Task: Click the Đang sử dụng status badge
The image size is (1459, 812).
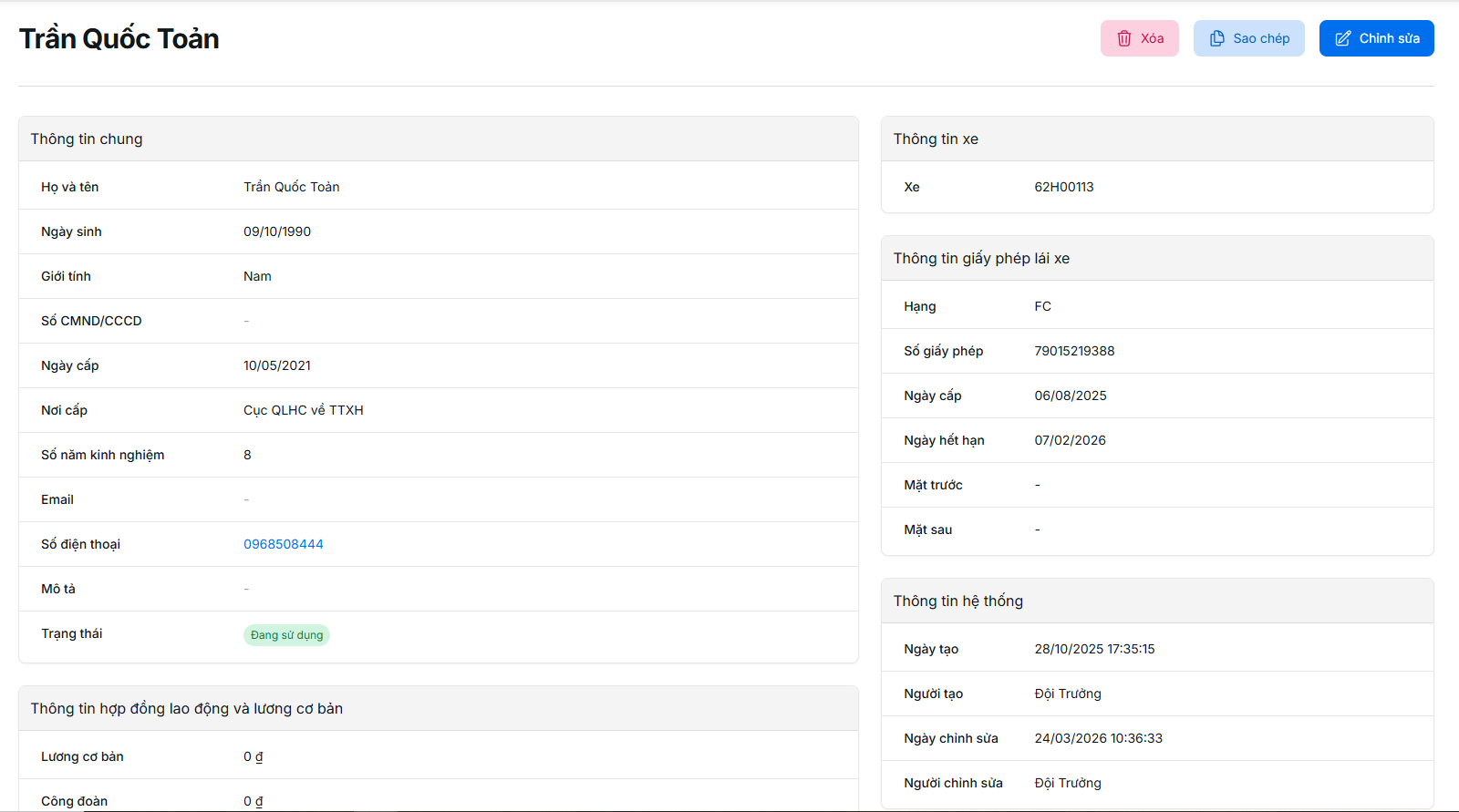Action: [286, 635]
